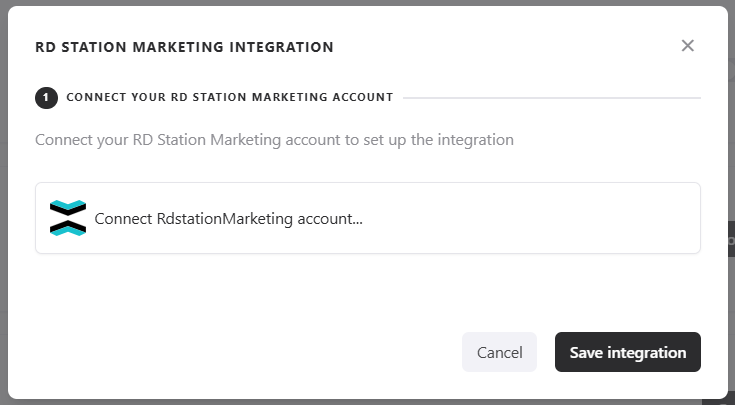Click the horizontal divider beside the step heading
Viewport: 735px width, 405px height.
pyautogui.click(x=550, y=98)
